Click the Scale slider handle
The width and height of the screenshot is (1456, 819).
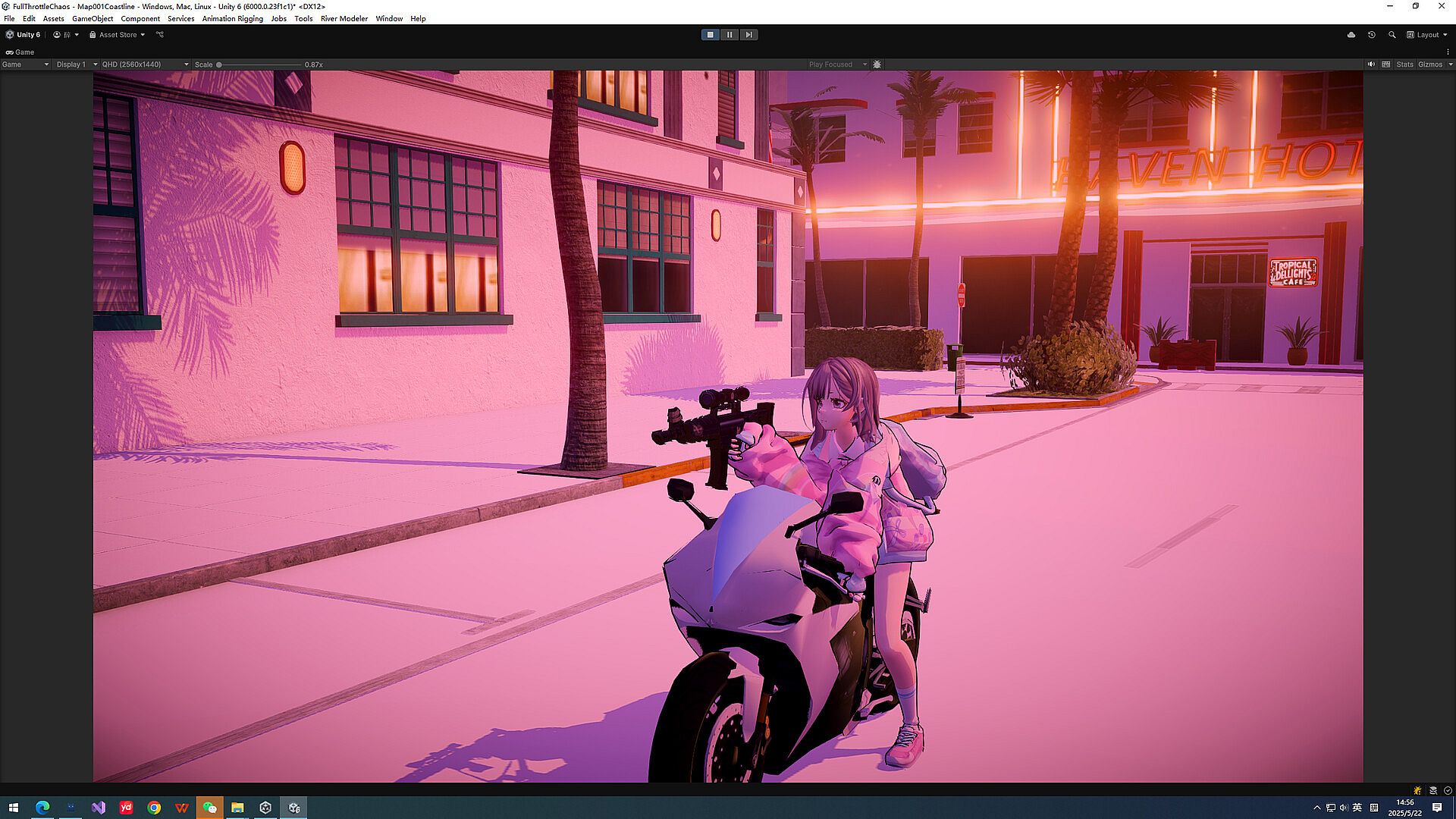click(219, 64)
